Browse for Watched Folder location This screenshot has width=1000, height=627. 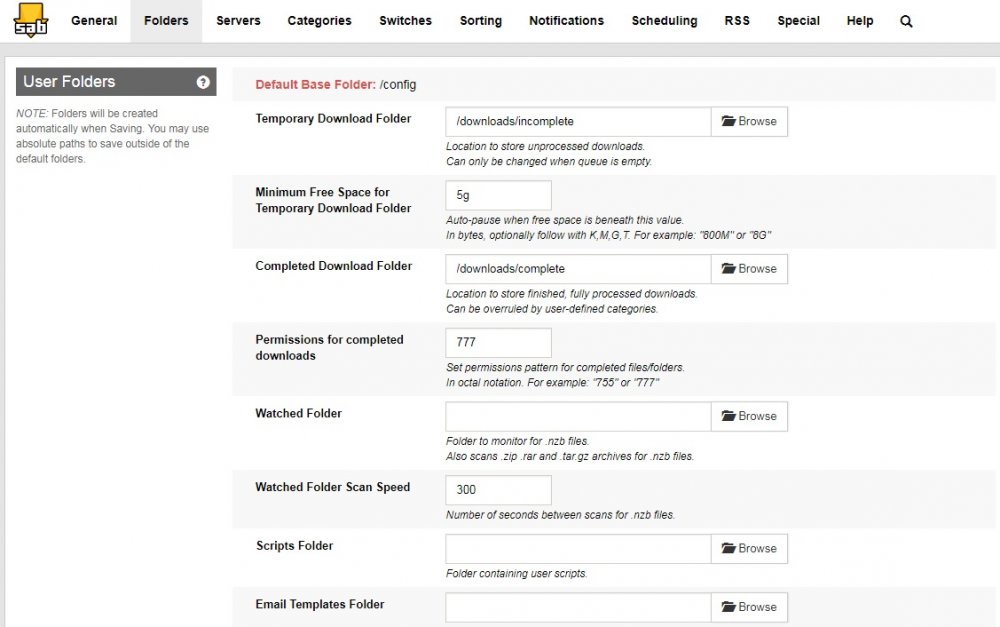click(x=749, y=416)
